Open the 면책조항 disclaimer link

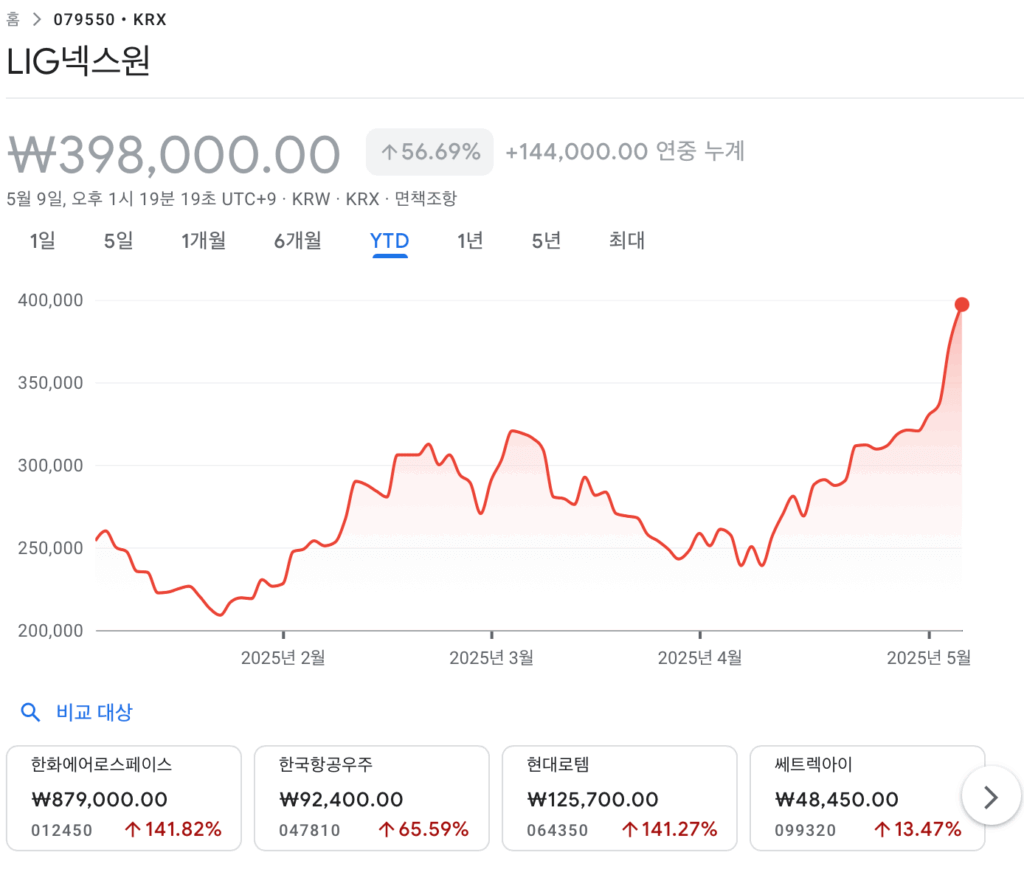click(426, 199)
